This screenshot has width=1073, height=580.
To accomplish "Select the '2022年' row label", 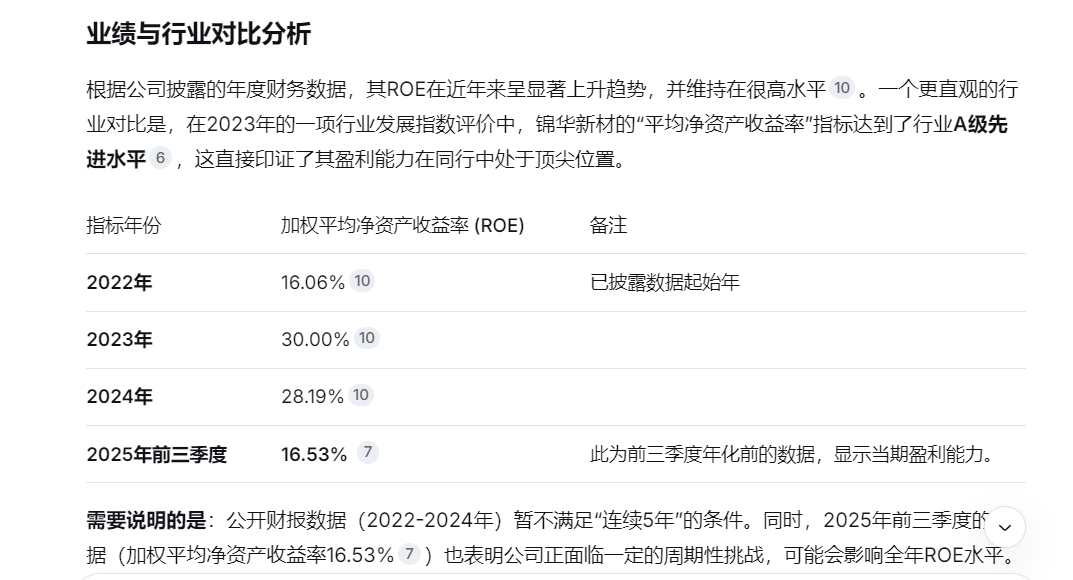I will (119, 283).
